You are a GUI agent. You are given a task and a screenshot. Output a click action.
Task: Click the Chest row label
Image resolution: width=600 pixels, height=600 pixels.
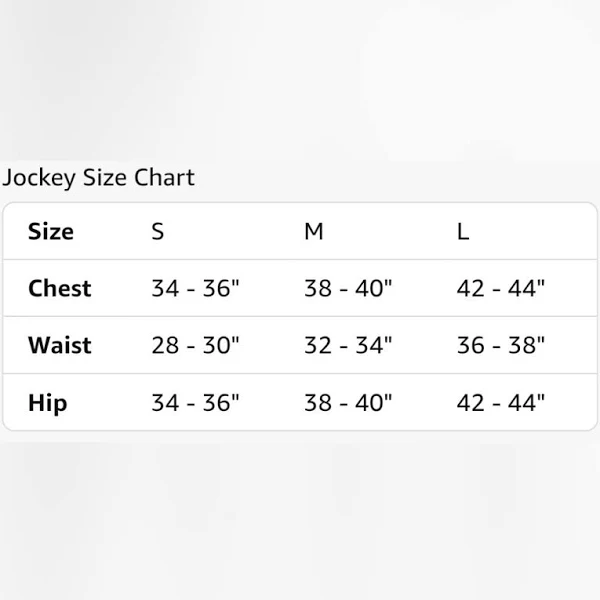coord(60,289)
